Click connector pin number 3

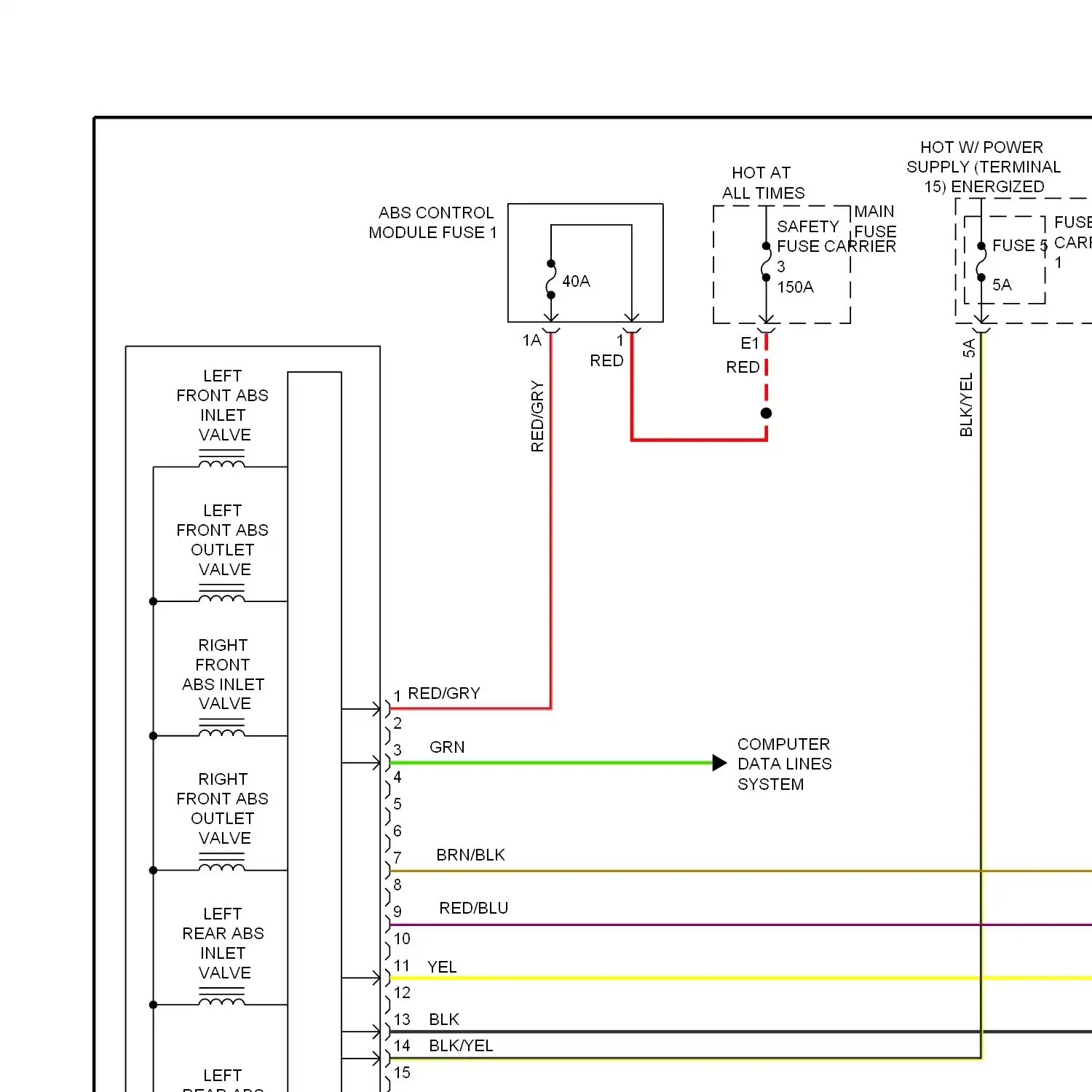tap(397, 750)
